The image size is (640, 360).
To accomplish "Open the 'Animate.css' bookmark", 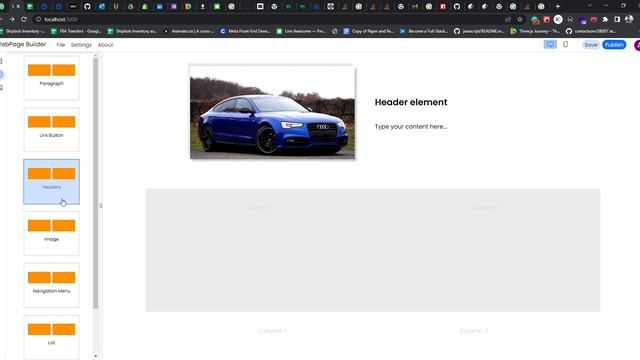I will coord(188,31).
